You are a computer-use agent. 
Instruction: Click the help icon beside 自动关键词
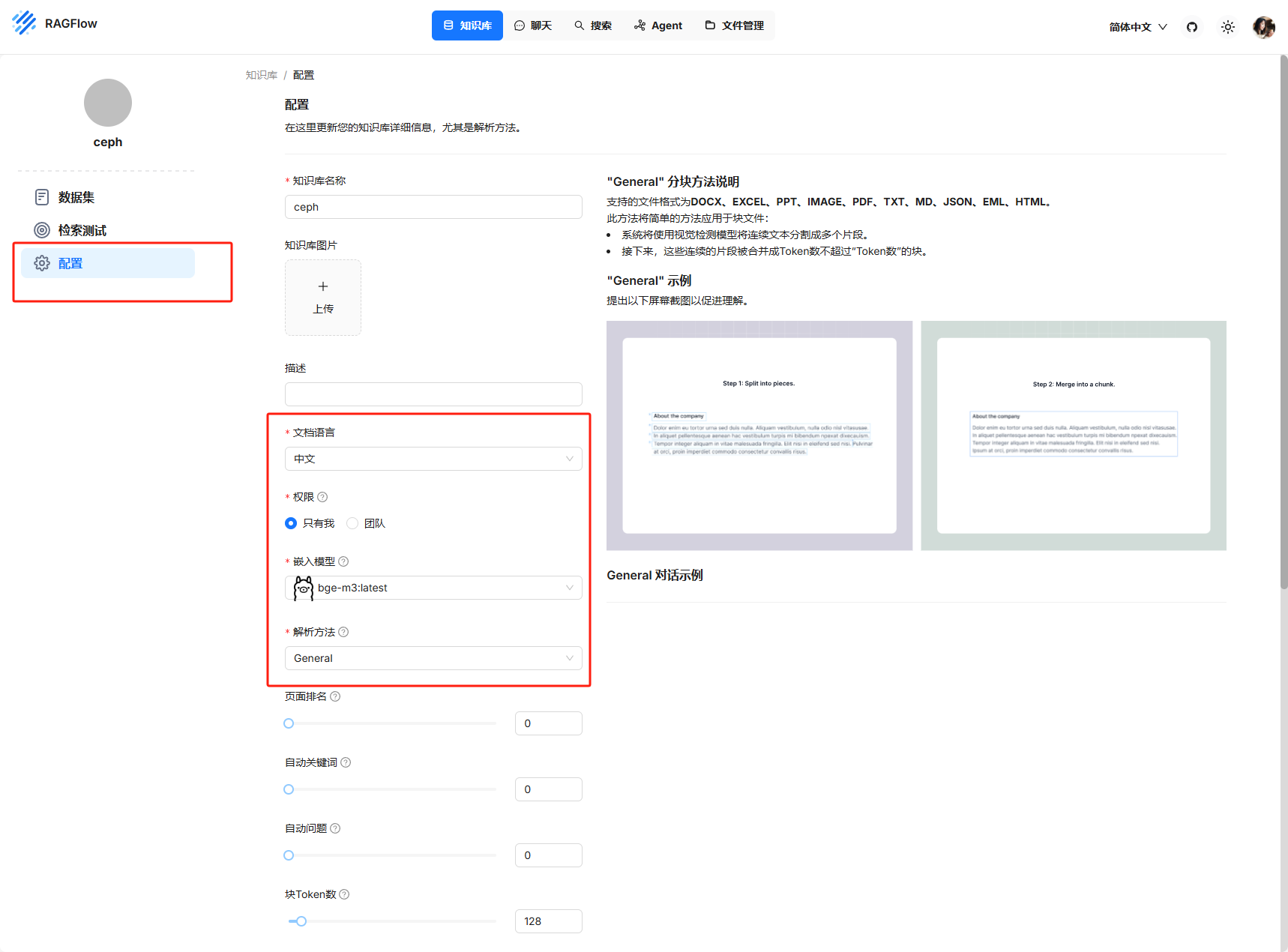(346, 762)
